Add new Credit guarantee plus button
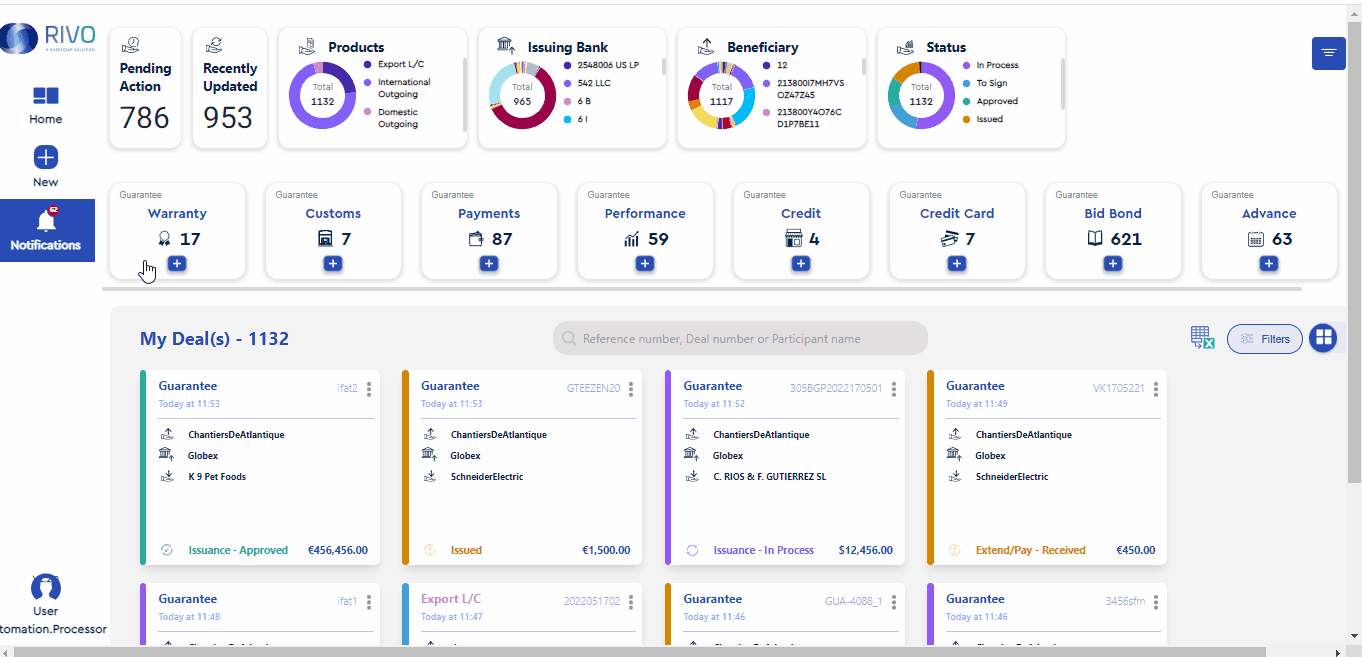Image resolution: width=1362 pixels, height=657 pixels. [801, 263]
